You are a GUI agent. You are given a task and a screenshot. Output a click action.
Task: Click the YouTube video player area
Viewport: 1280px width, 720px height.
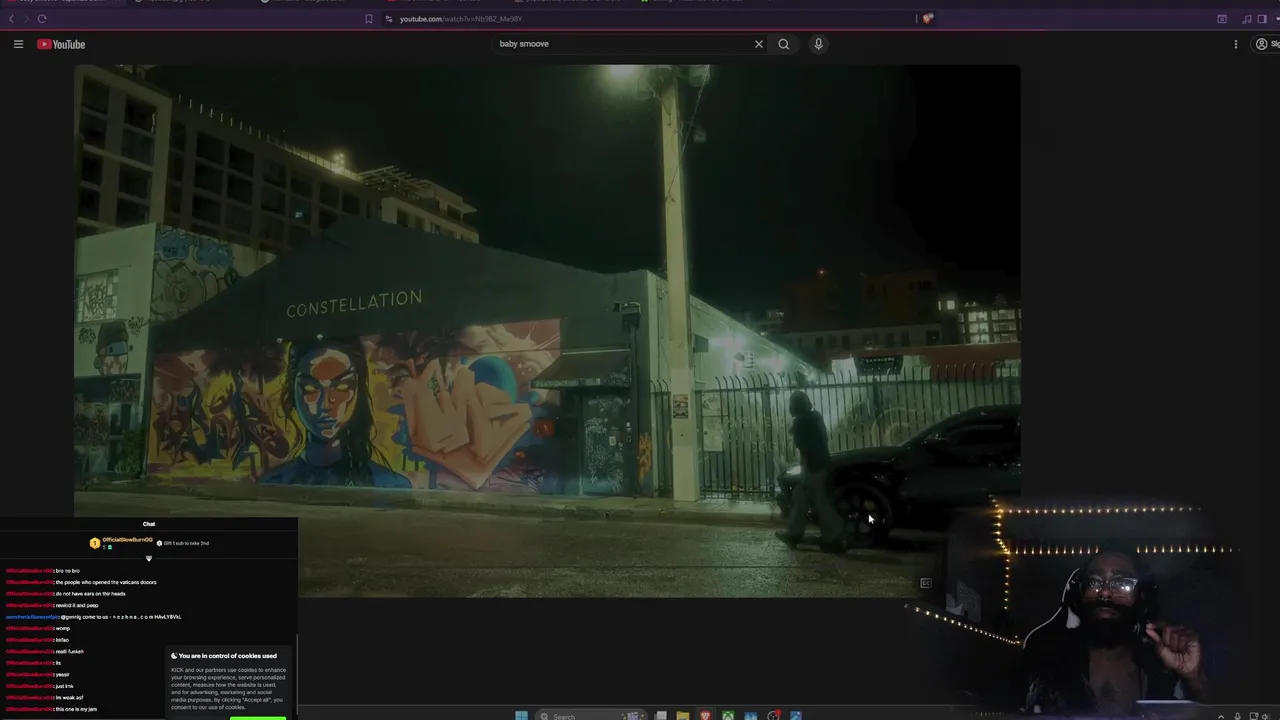pos(547,330)
